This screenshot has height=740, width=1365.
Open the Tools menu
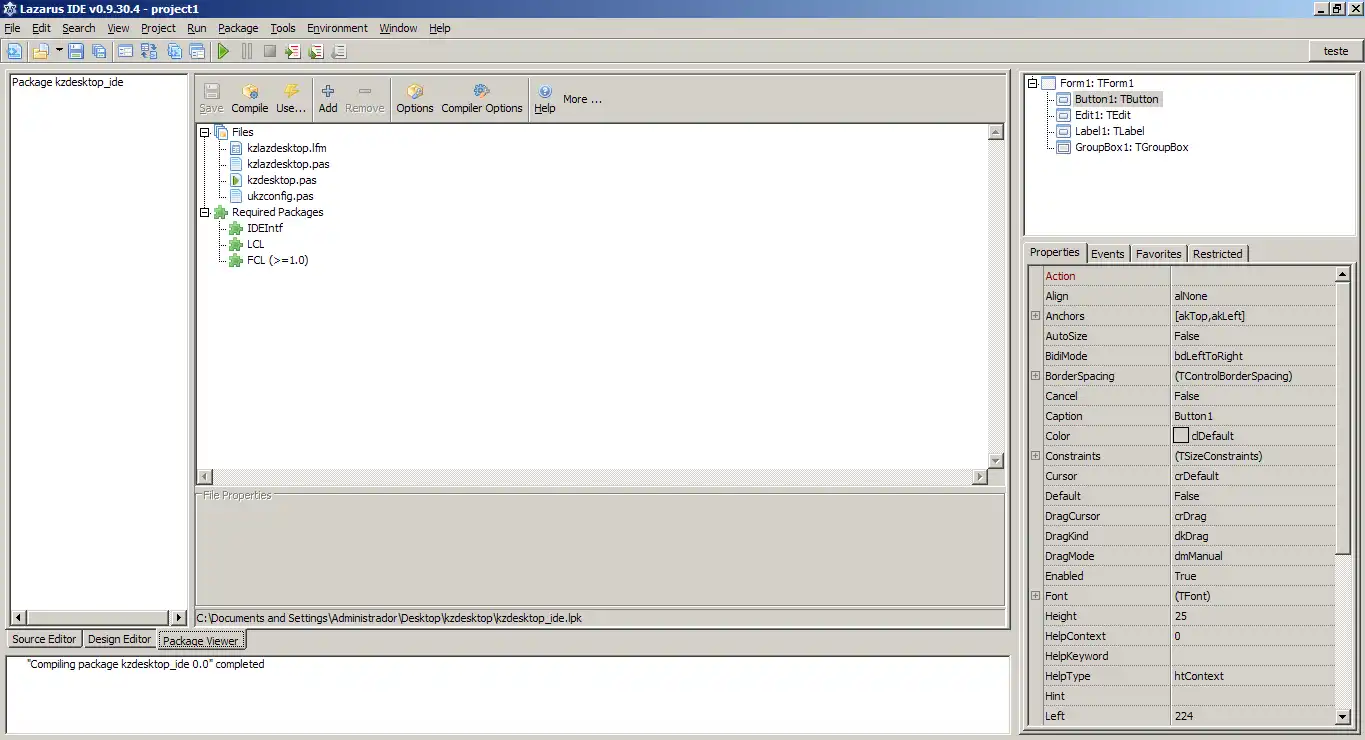[x=283, y=28]
